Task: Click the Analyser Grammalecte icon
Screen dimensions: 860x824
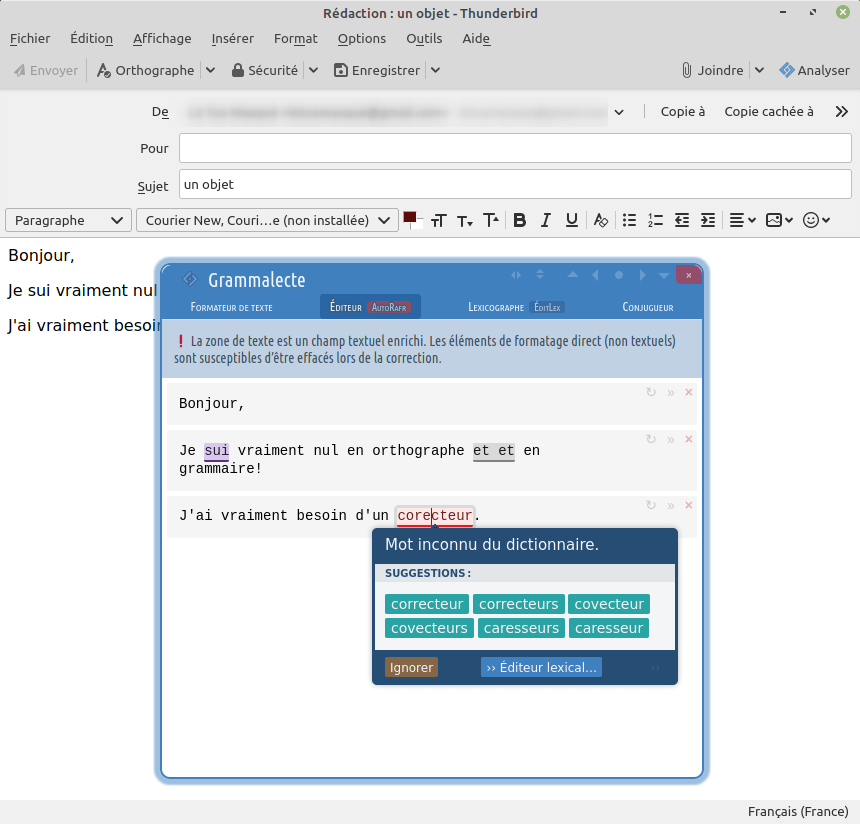Action: coord(814,70)
